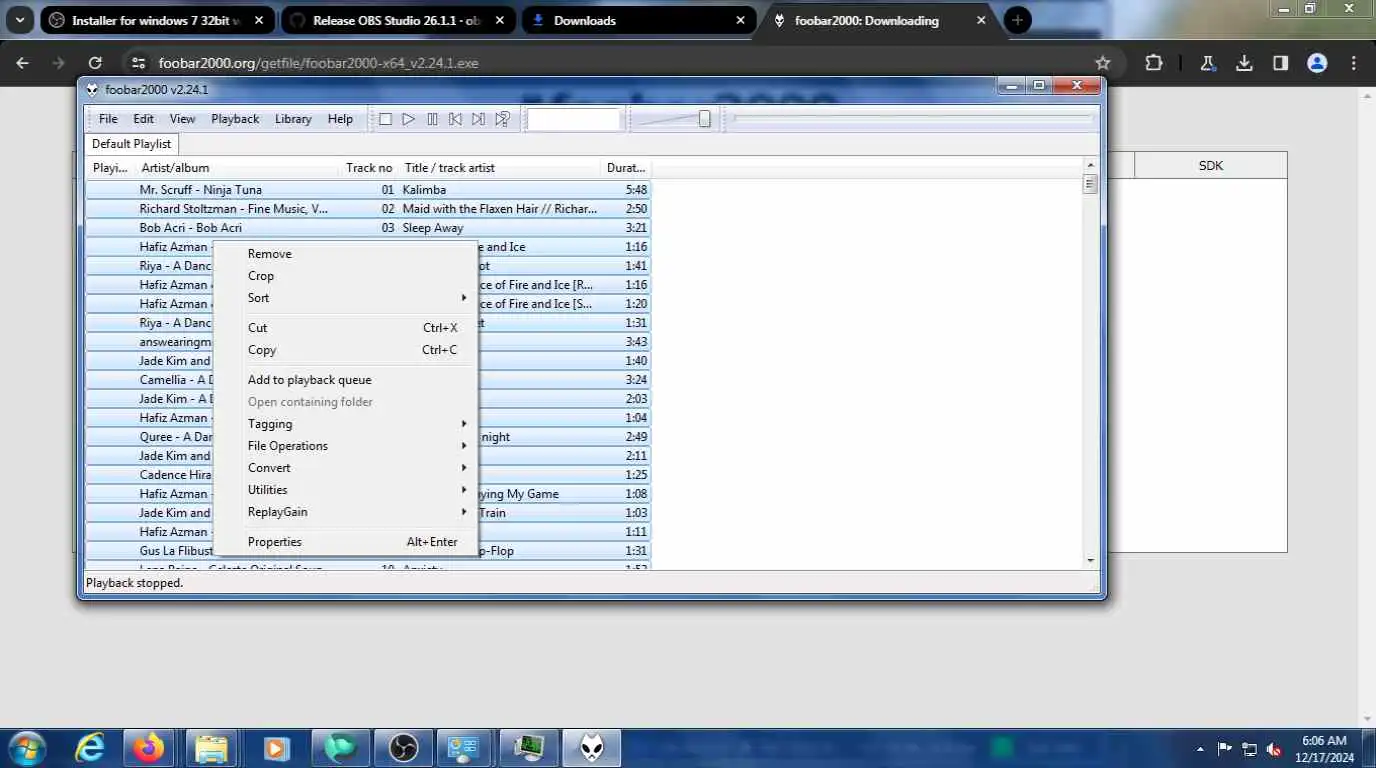Play a random track
1376x768 pixels.
502,119
